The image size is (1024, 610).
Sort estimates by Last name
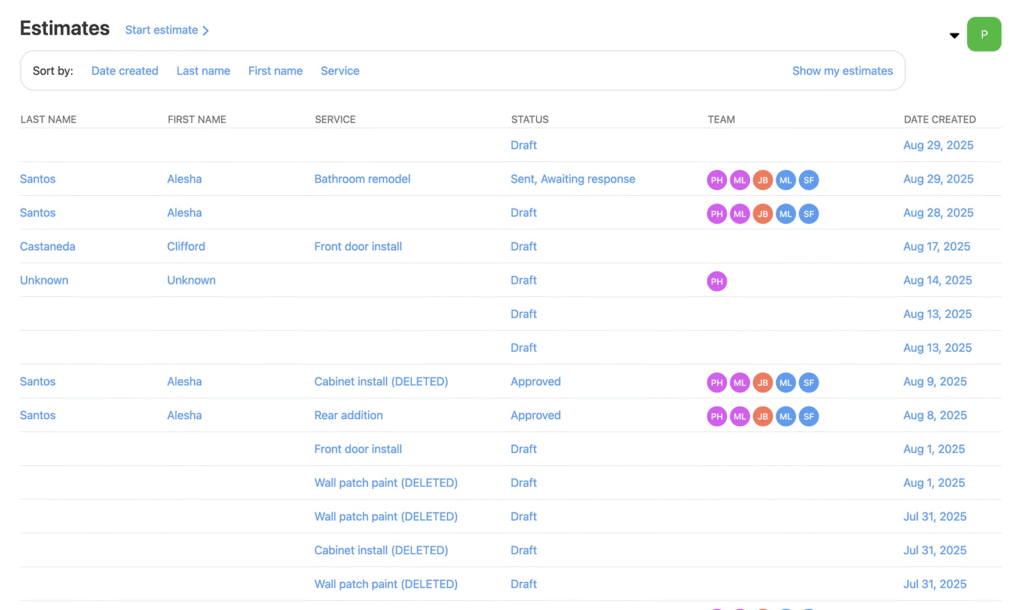203,71
